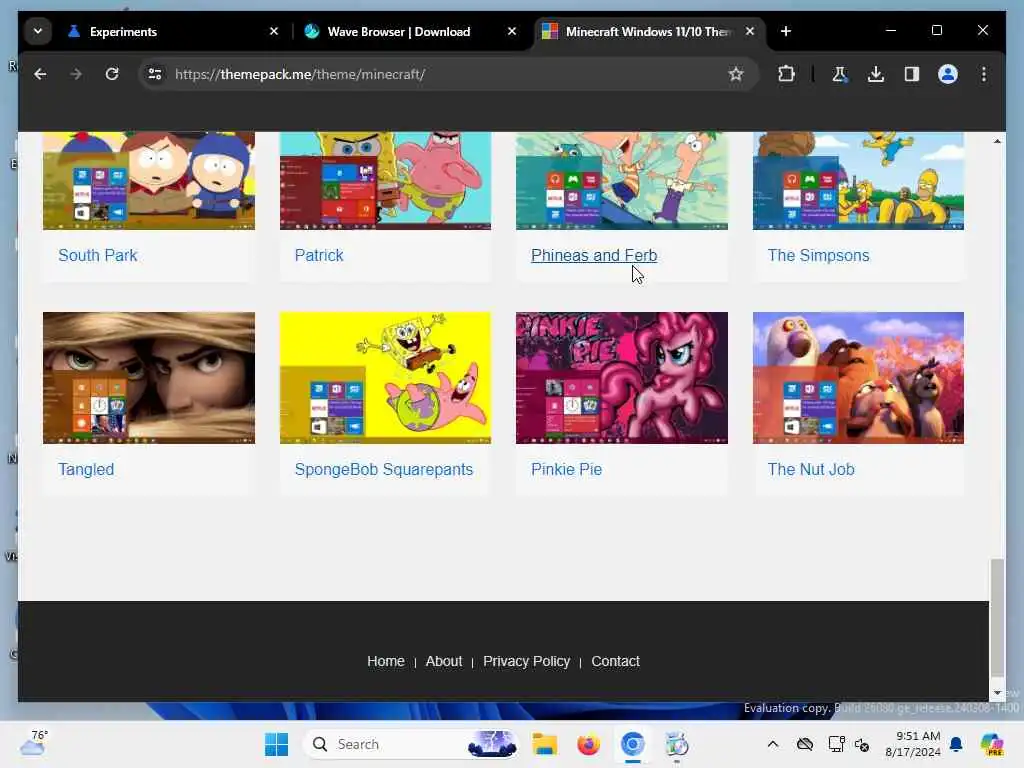Open the Copilot preview taskbar icon
The height and width of the screenshot is (768, 1024).
coord(992,744)
